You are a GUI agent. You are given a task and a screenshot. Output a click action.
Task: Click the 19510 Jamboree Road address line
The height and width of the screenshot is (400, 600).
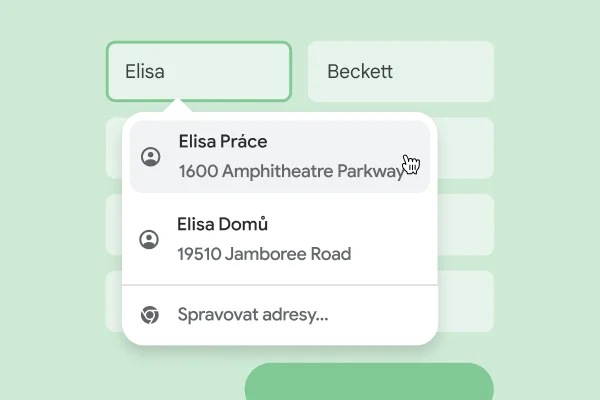(x=264, y=254)
